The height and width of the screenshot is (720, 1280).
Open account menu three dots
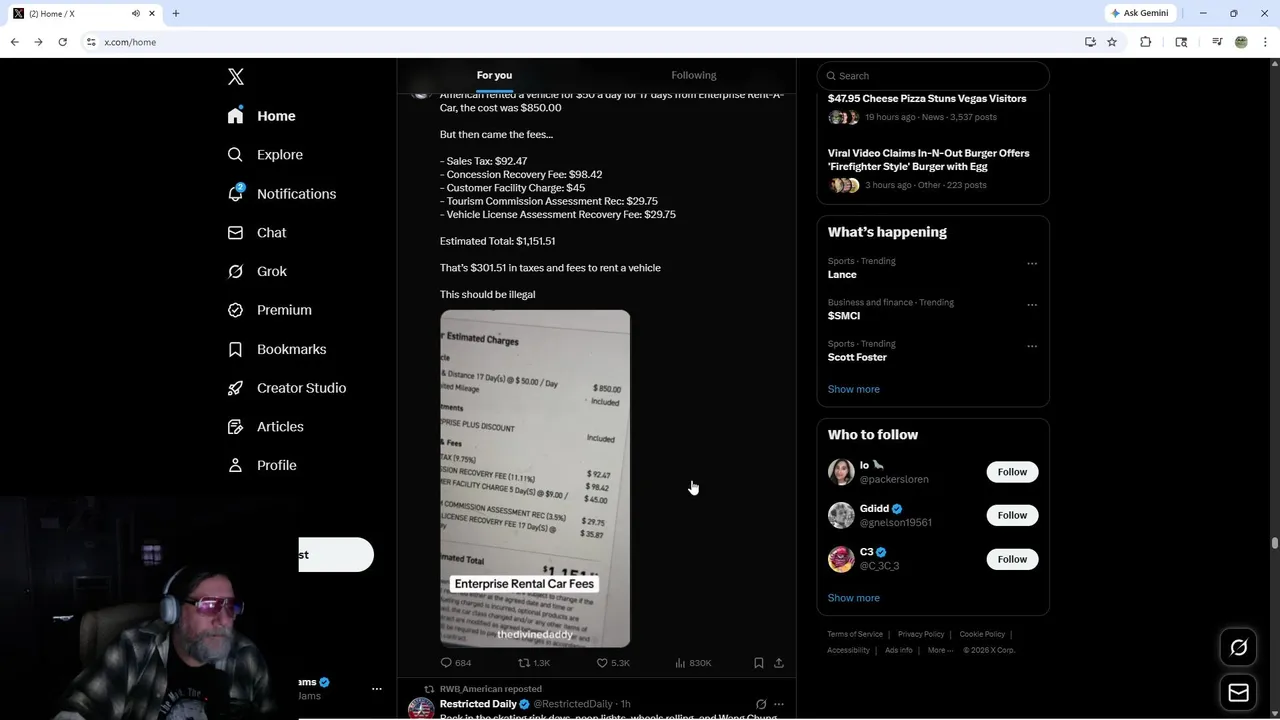pos(377,689)
